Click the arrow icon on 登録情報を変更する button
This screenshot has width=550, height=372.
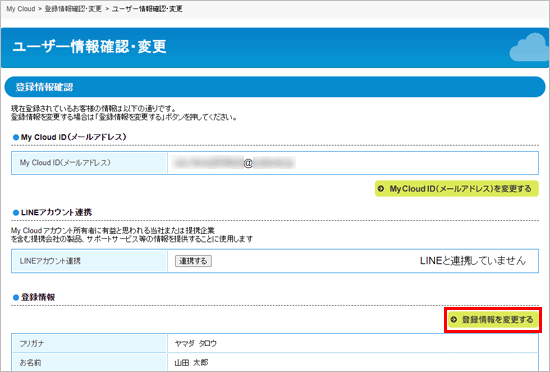coord(454,320)
